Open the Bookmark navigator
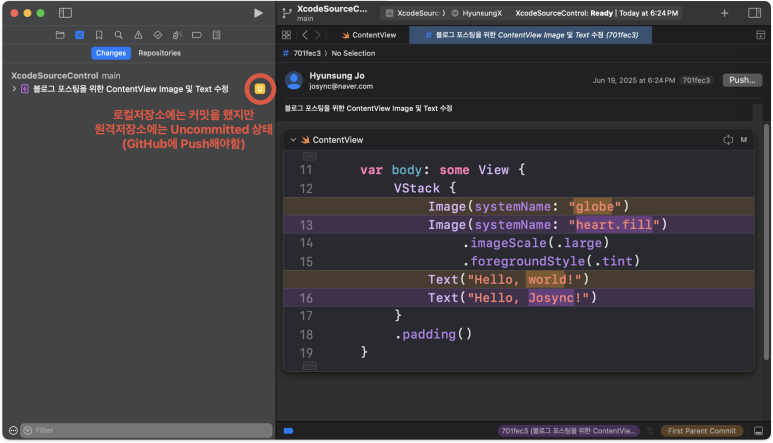Viewport: 773px width, 443px height. 99,35
